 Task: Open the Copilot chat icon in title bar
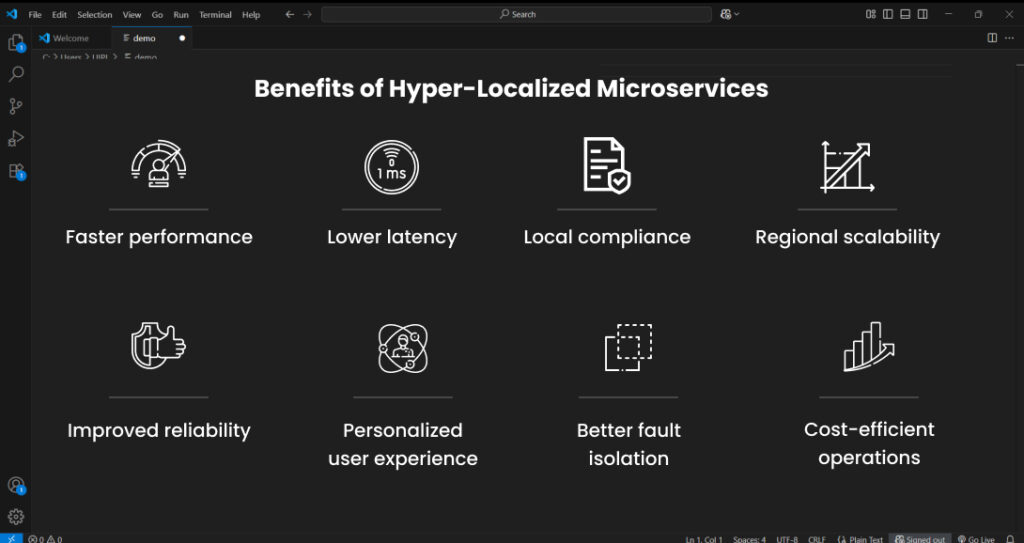click(x=726, y=14)
